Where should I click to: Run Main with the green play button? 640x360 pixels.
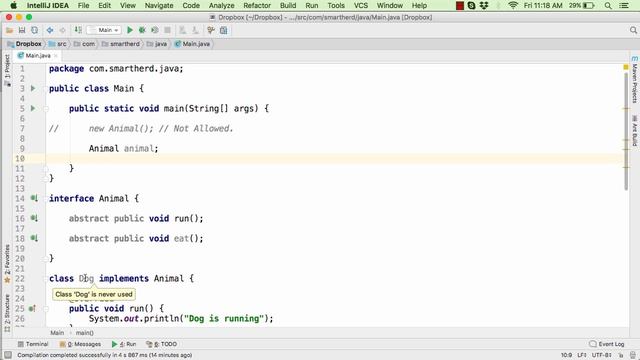pos(130,30)
